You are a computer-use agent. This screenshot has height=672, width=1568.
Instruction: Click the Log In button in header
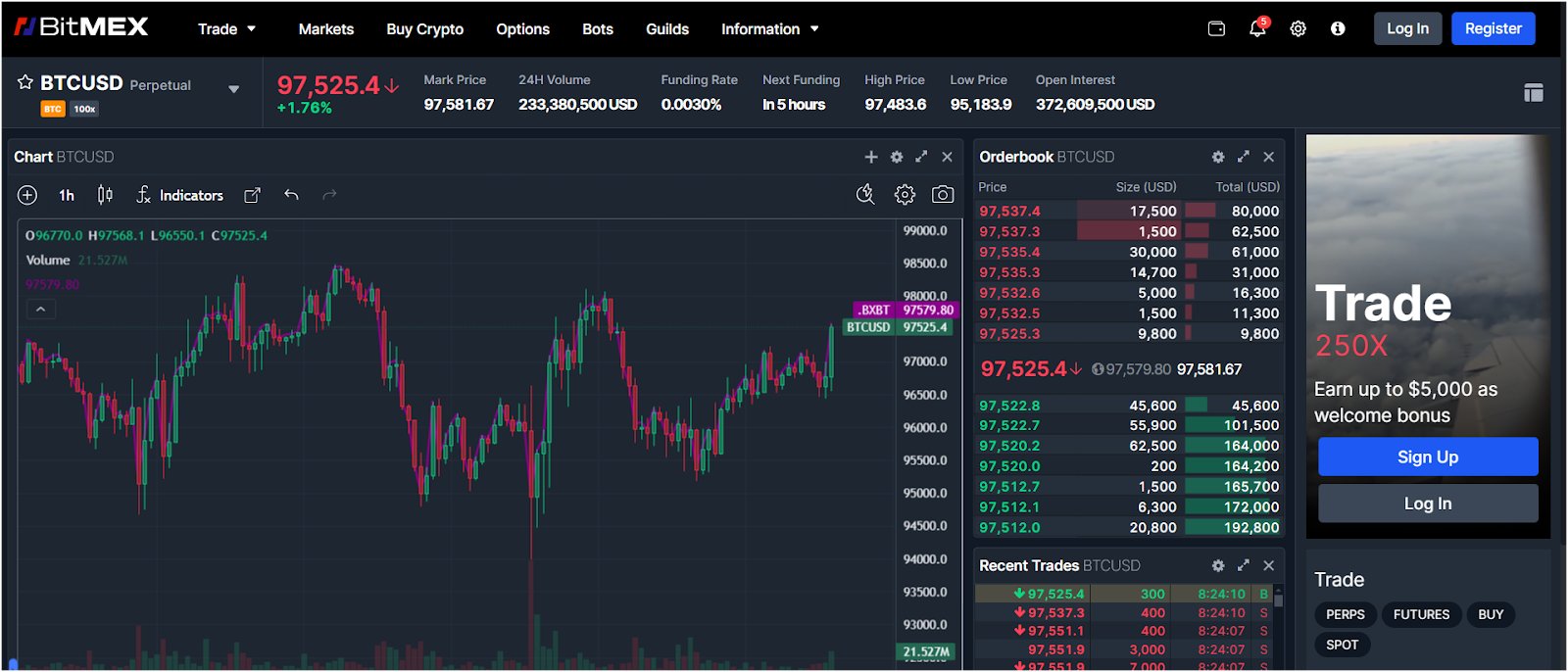pos(1407,28)
